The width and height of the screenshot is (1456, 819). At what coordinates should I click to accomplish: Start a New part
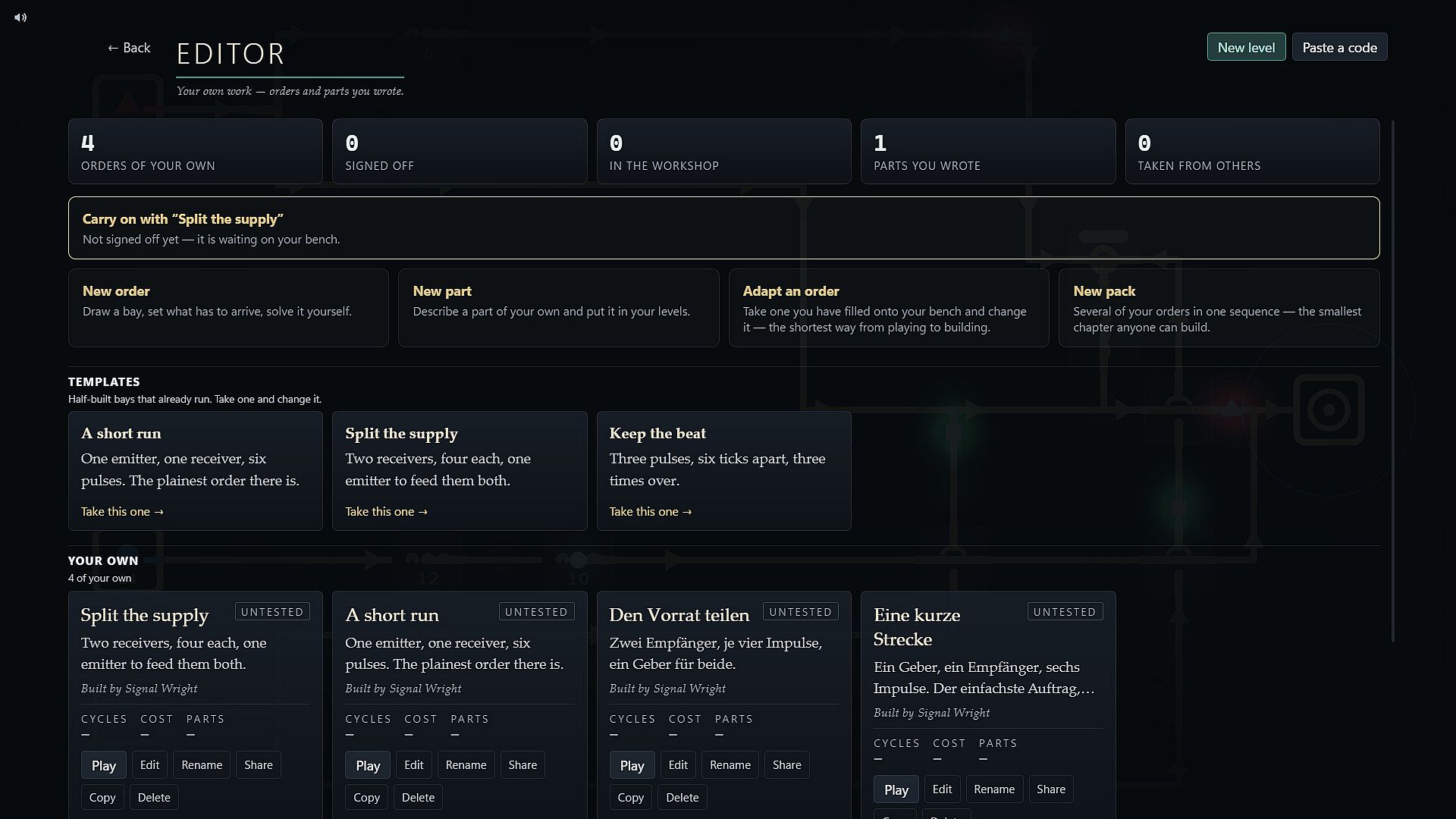(x=558, y=308)
